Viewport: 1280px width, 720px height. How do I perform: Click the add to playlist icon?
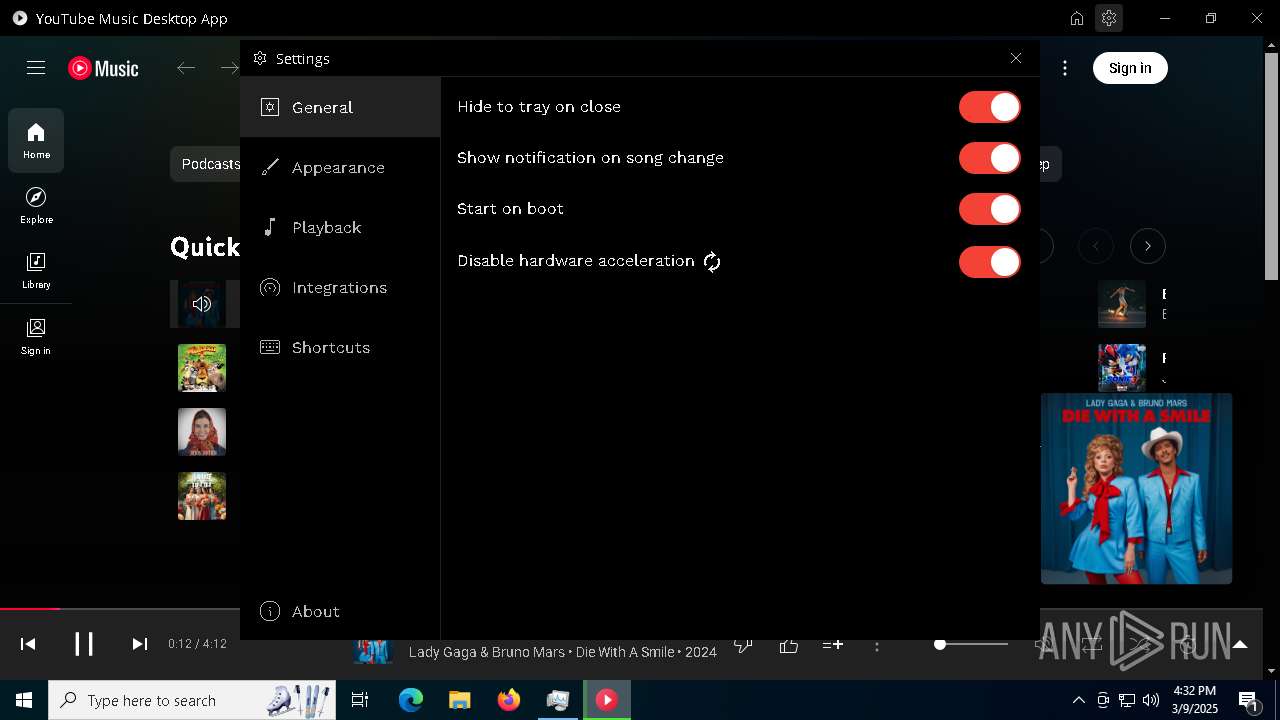tap(833, 645)
